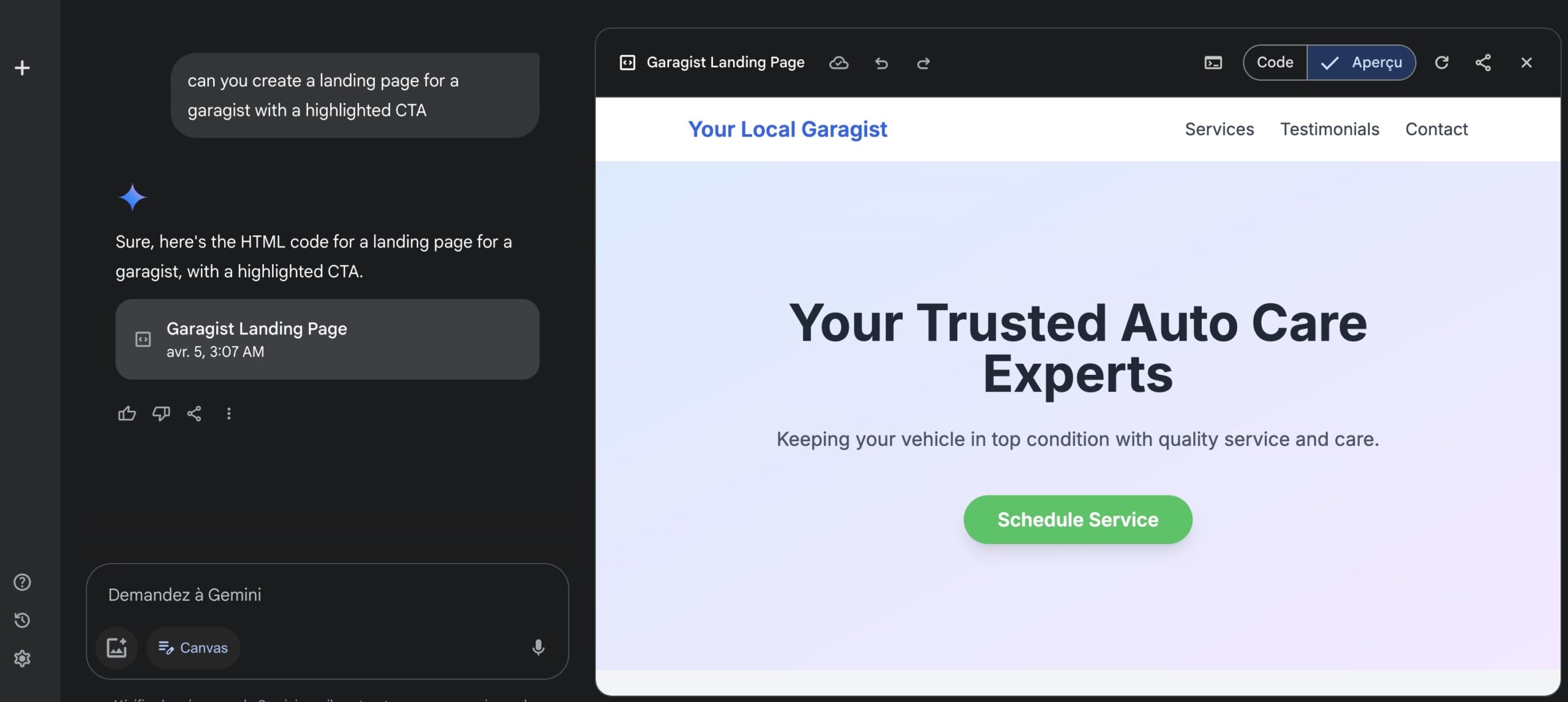Open the Services nav link
Screen dimensions: 1568x702
click(x=1219, y=129)
